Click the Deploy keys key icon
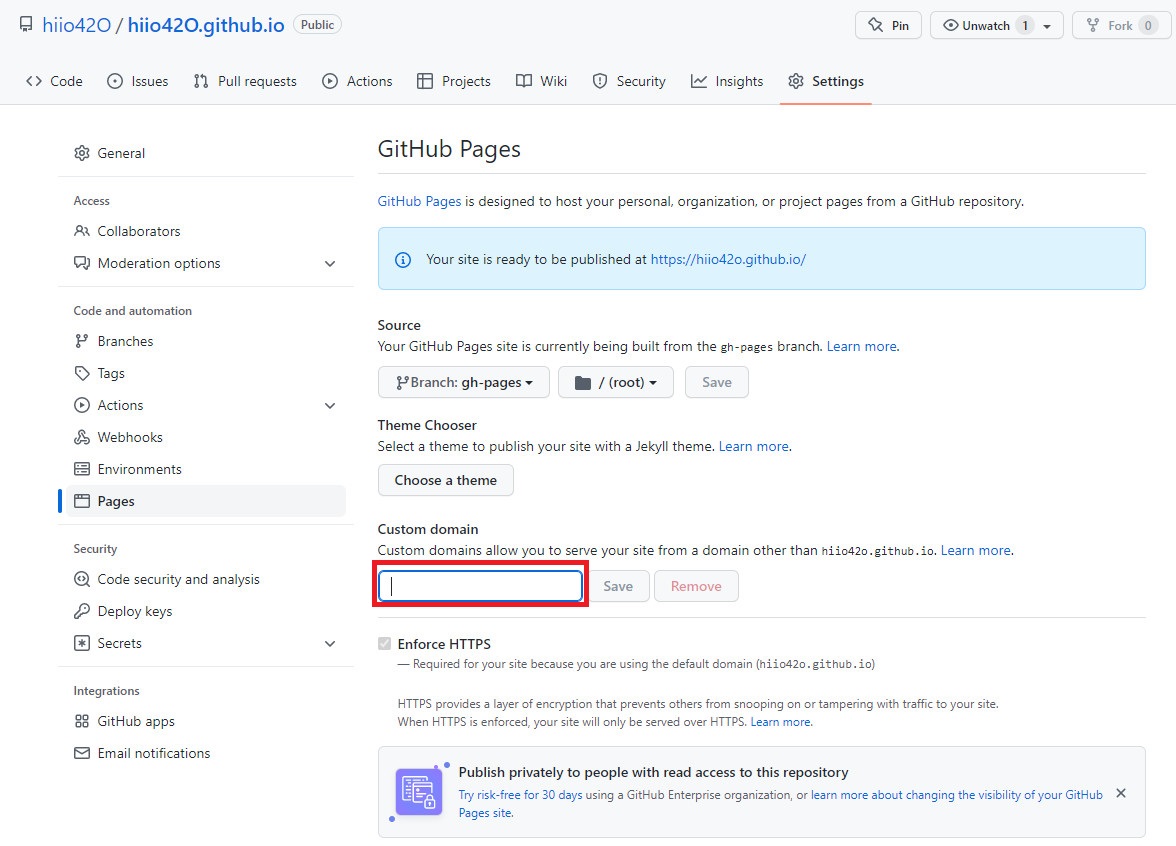This screenshot has width=1176, height=846. [x=82, y=611]
